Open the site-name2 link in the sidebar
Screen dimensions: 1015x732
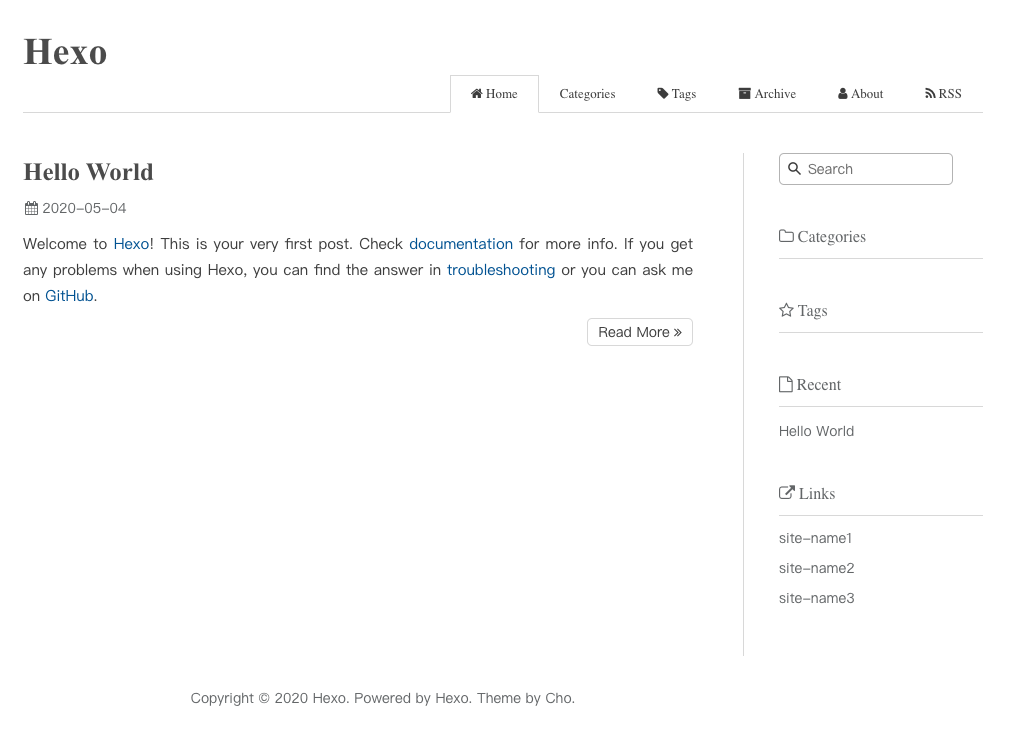tap(816, 569)
